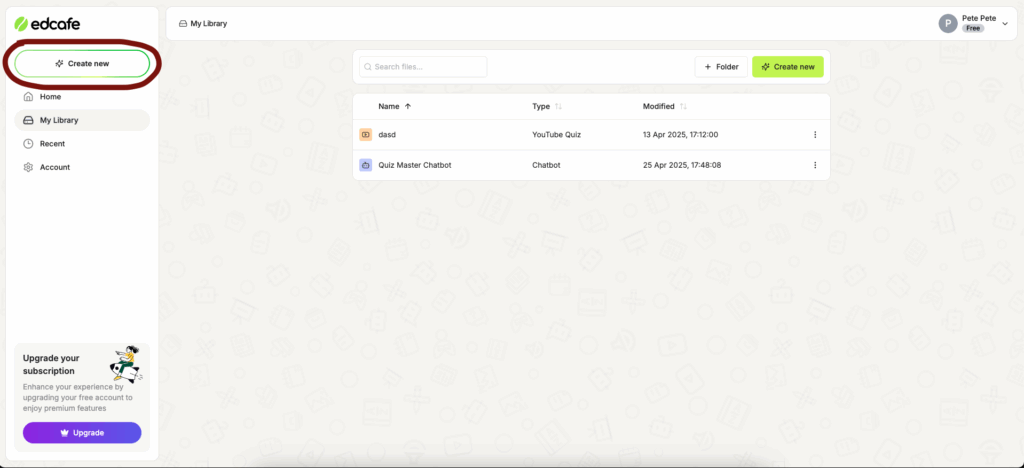Click the Quiz Master Chatbot robot icon
The height and width of the screenshot is (468, 1024).
coord(366,165)
